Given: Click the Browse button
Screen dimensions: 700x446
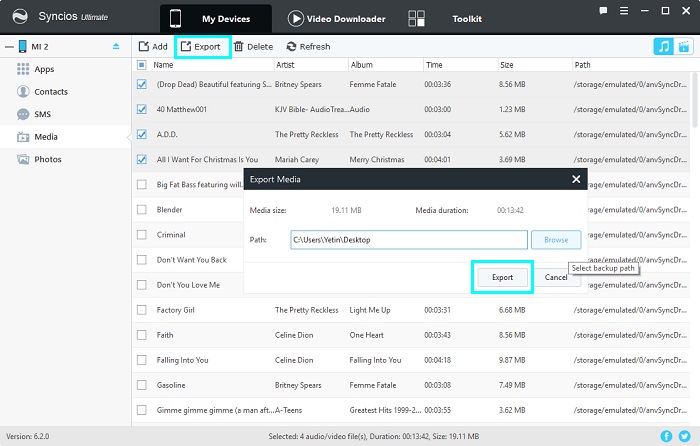Looking at the screenshot, I should pyautogui.click(x=556, y=240).
